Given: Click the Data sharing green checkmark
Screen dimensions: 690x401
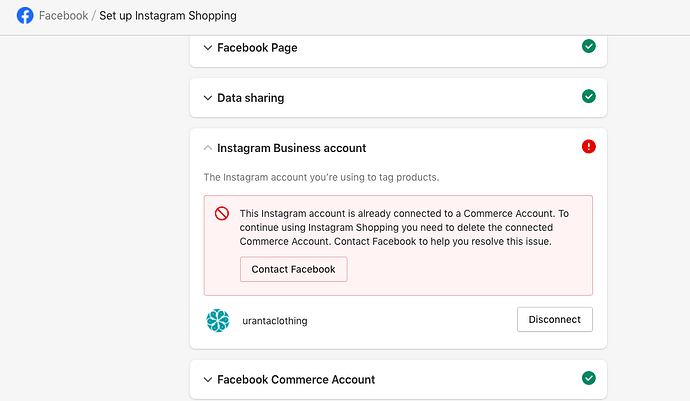Looking at the screenshot, I should coord(589,97).
